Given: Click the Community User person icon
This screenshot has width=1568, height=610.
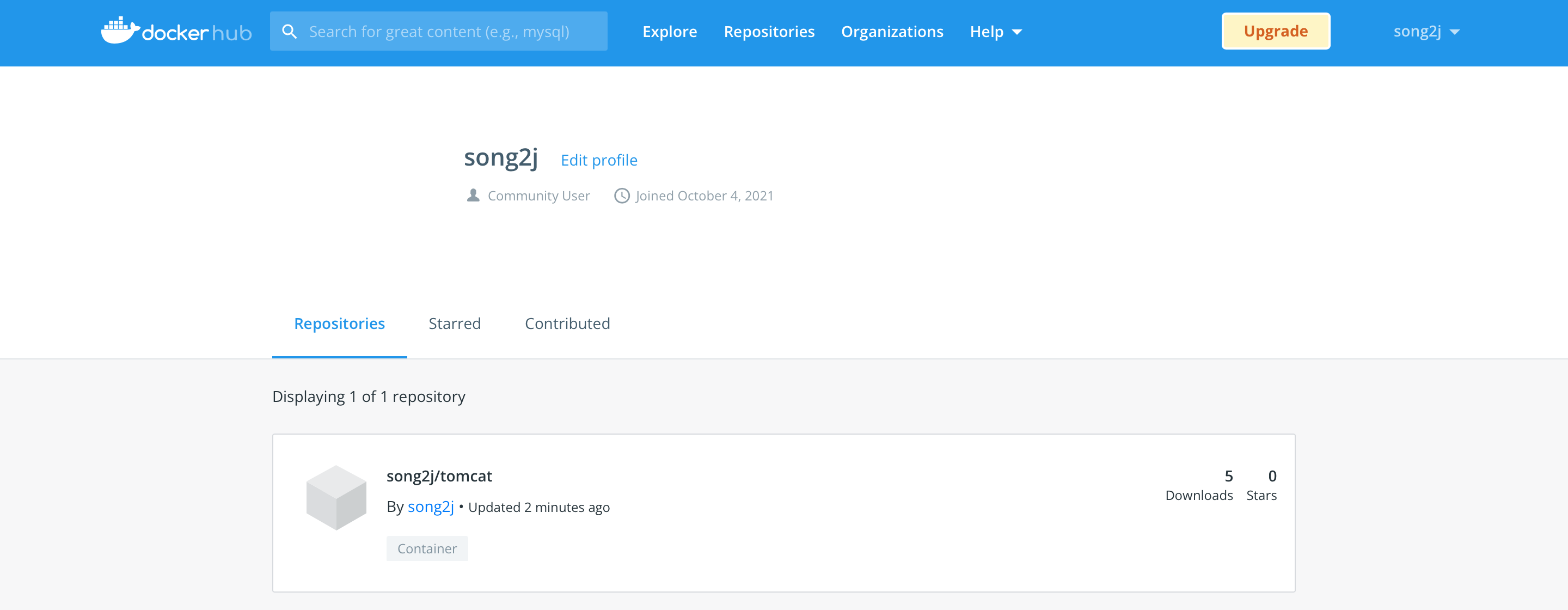Looking at the screenshot, I should (473, 196).
